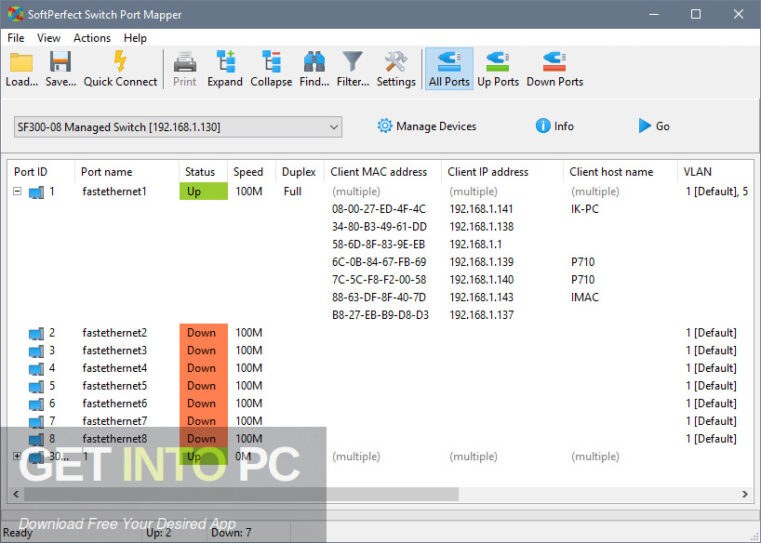The width and height of the screenshot is (761, 543).
Task: Sort by Client host name header
Action: pyautogui.click(x=620, y=172)
